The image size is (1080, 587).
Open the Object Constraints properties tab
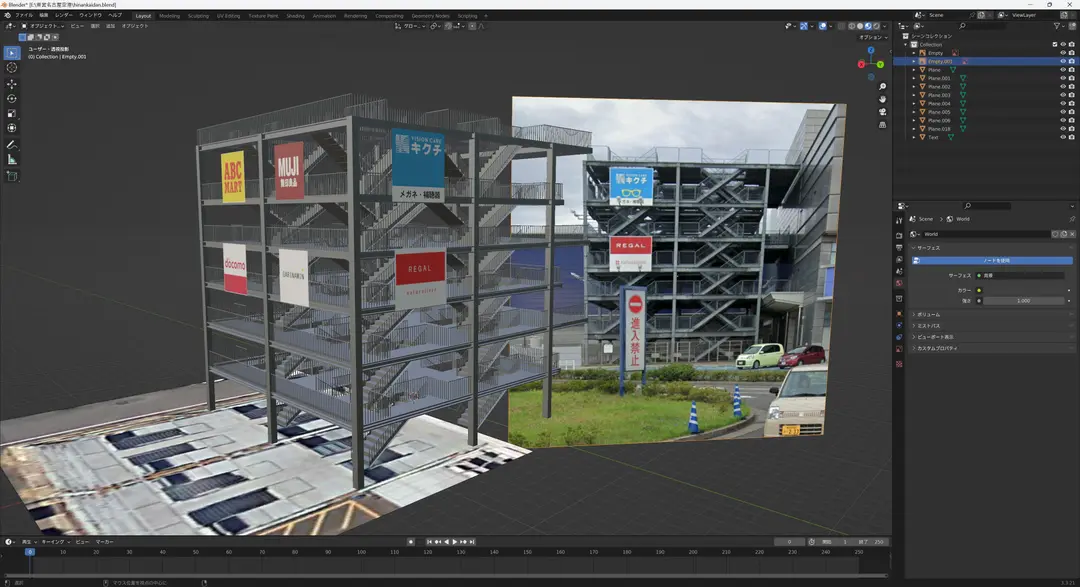tap(899, 338)
